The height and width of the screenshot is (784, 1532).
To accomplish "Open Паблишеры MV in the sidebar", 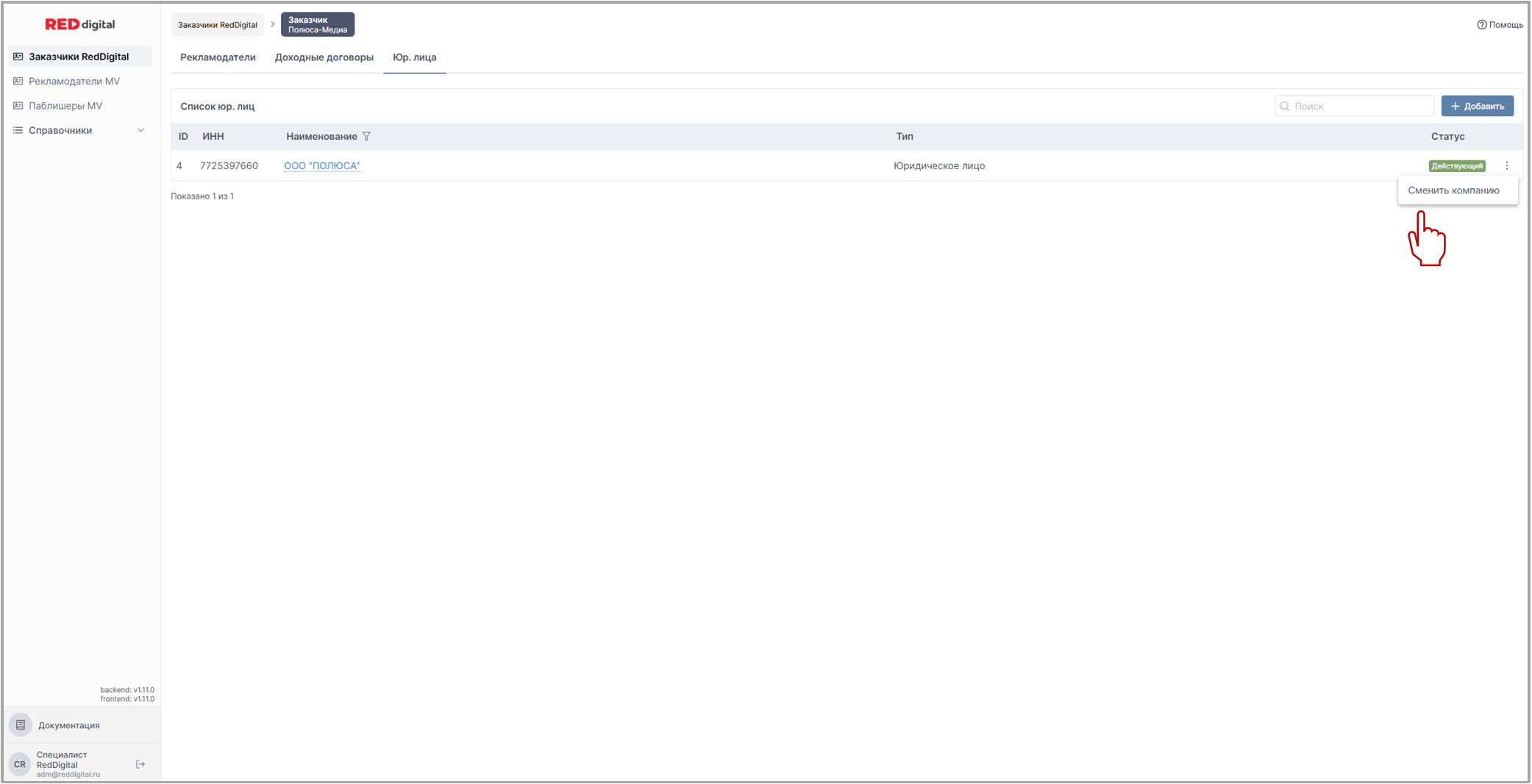I will (x=65, y=106).
